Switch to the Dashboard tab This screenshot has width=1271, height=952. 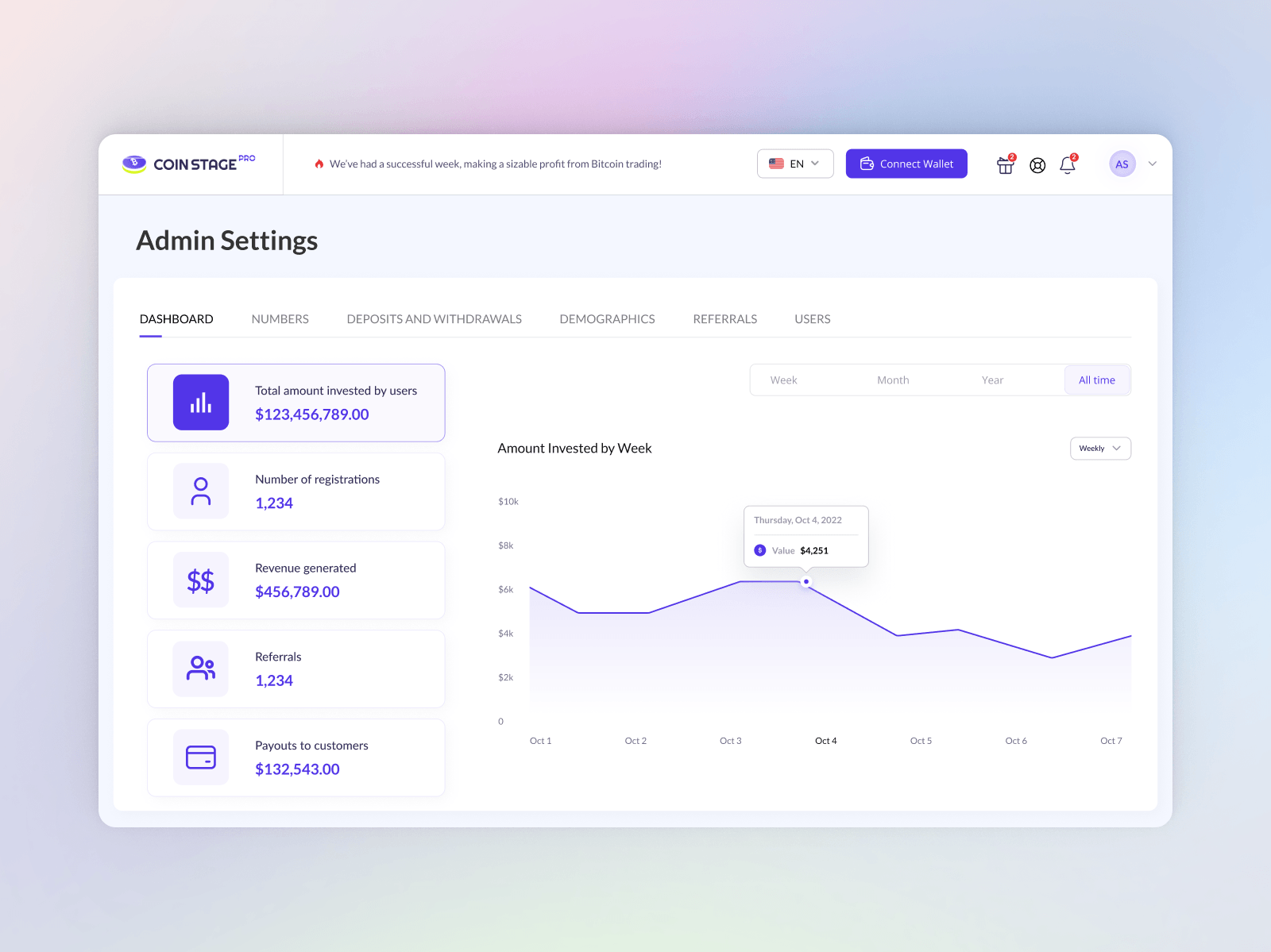tap(176, 319)
